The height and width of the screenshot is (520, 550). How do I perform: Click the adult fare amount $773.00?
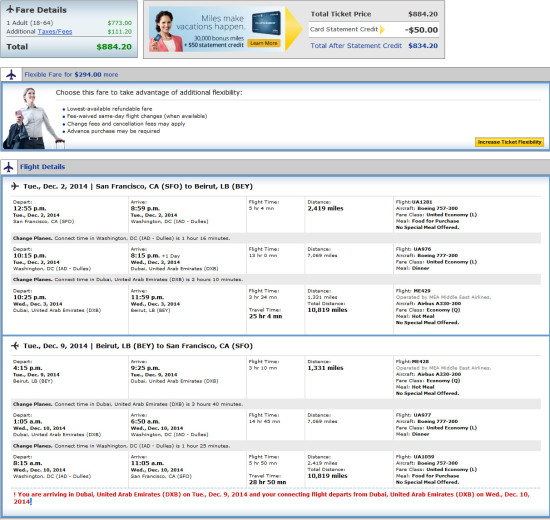(120, 23)
